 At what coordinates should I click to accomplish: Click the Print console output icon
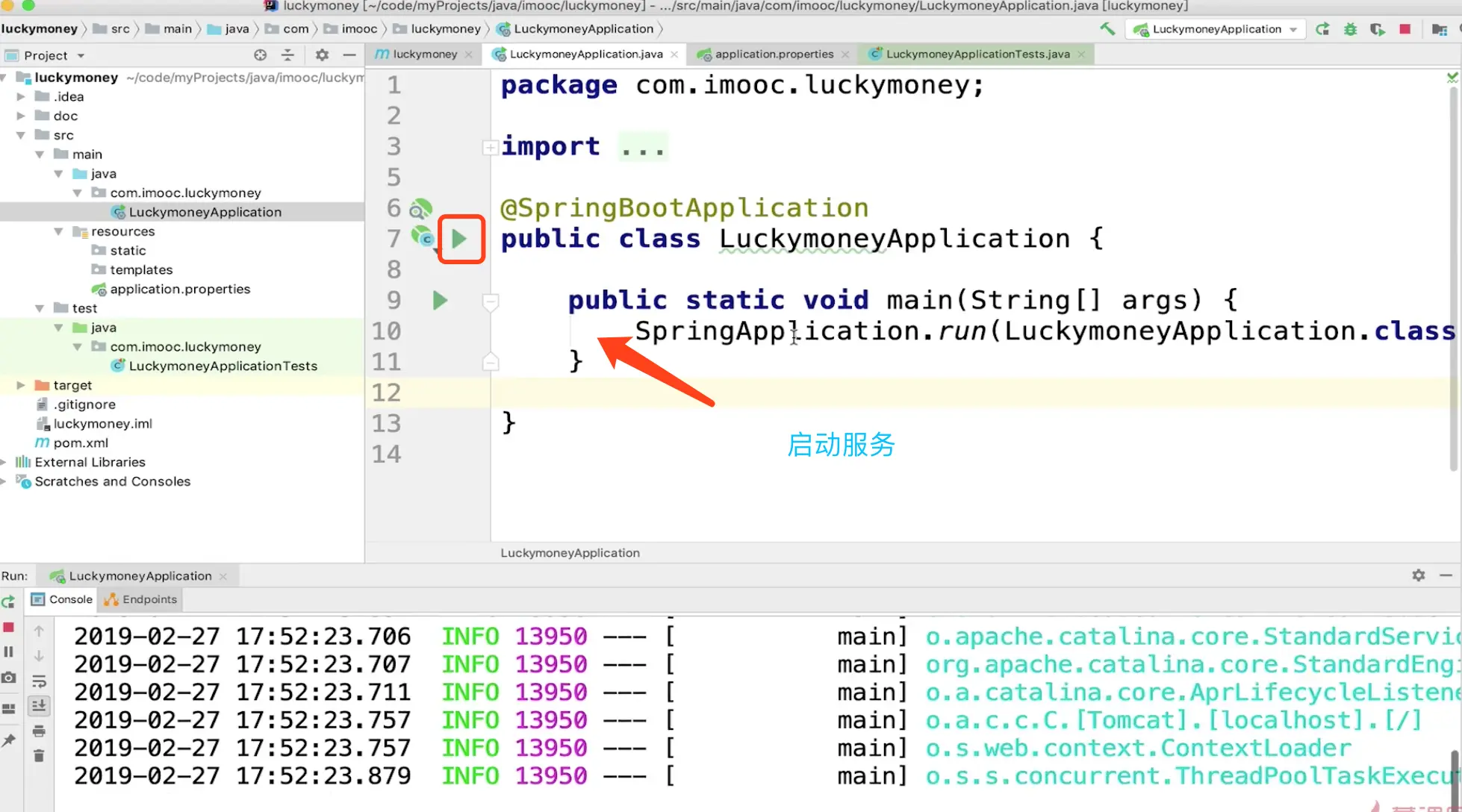(x=39, y=731)
